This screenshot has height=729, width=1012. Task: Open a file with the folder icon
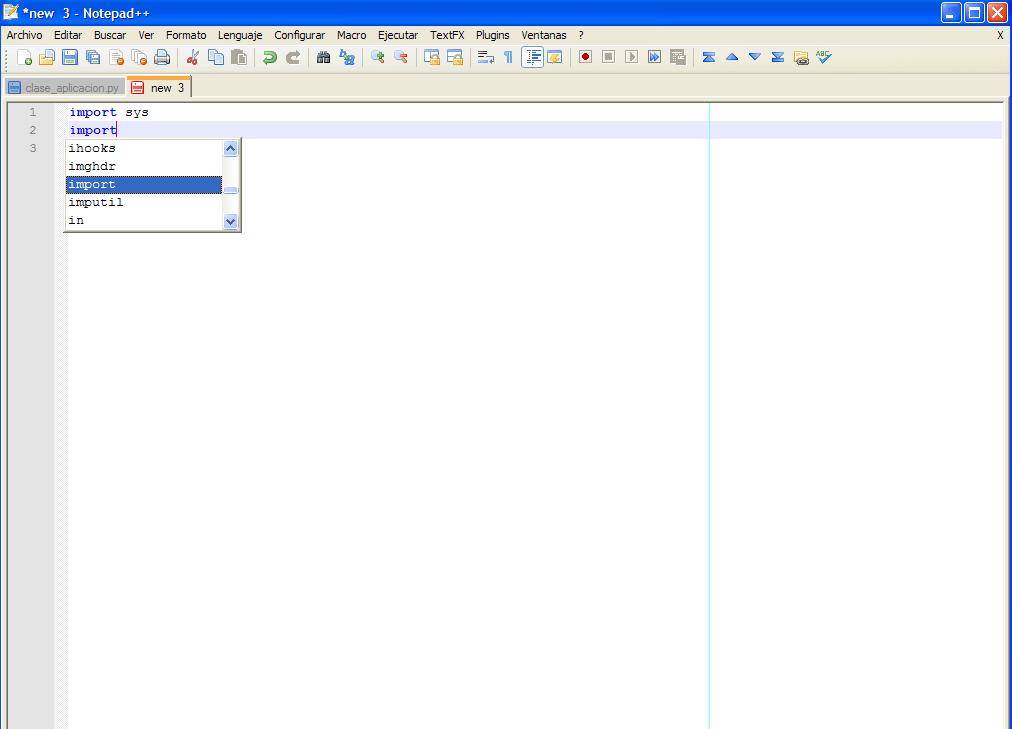46,57
